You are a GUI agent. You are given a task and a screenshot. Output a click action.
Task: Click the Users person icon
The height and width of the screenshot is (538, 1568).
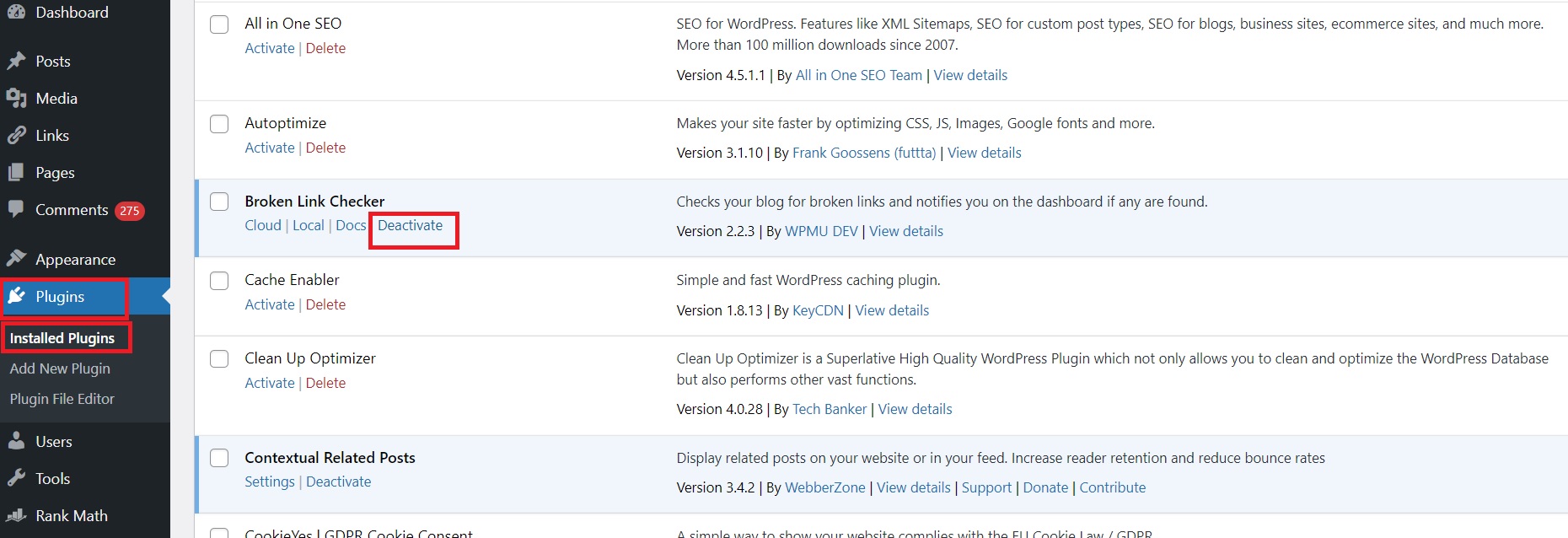pyautogui.click(x=16, y=441)
